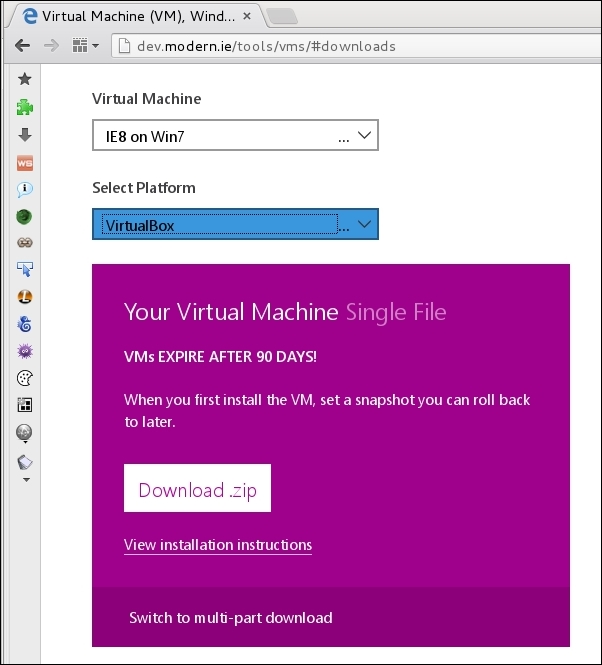This screenshot has width=602, height=665.
Task: Click the Single File heading text
Action: pos(396,313)
